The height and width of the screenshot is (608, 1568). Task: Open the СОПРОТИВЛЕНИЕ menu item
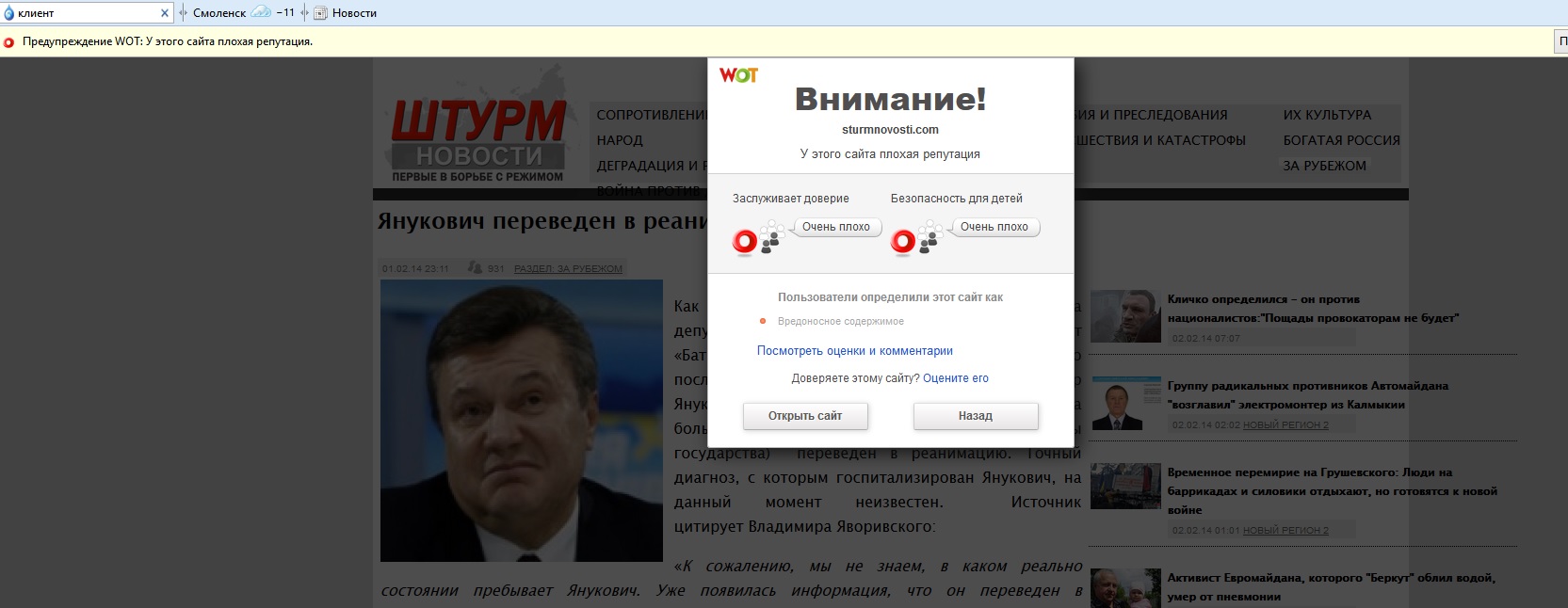coord(652,115)
